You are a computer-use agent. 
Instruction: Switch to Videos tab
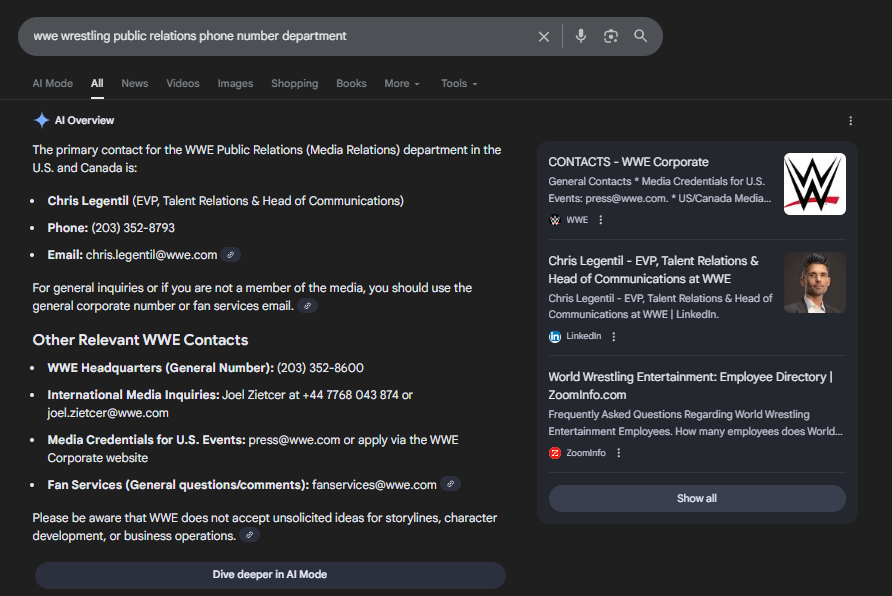[x=183, y=84]
